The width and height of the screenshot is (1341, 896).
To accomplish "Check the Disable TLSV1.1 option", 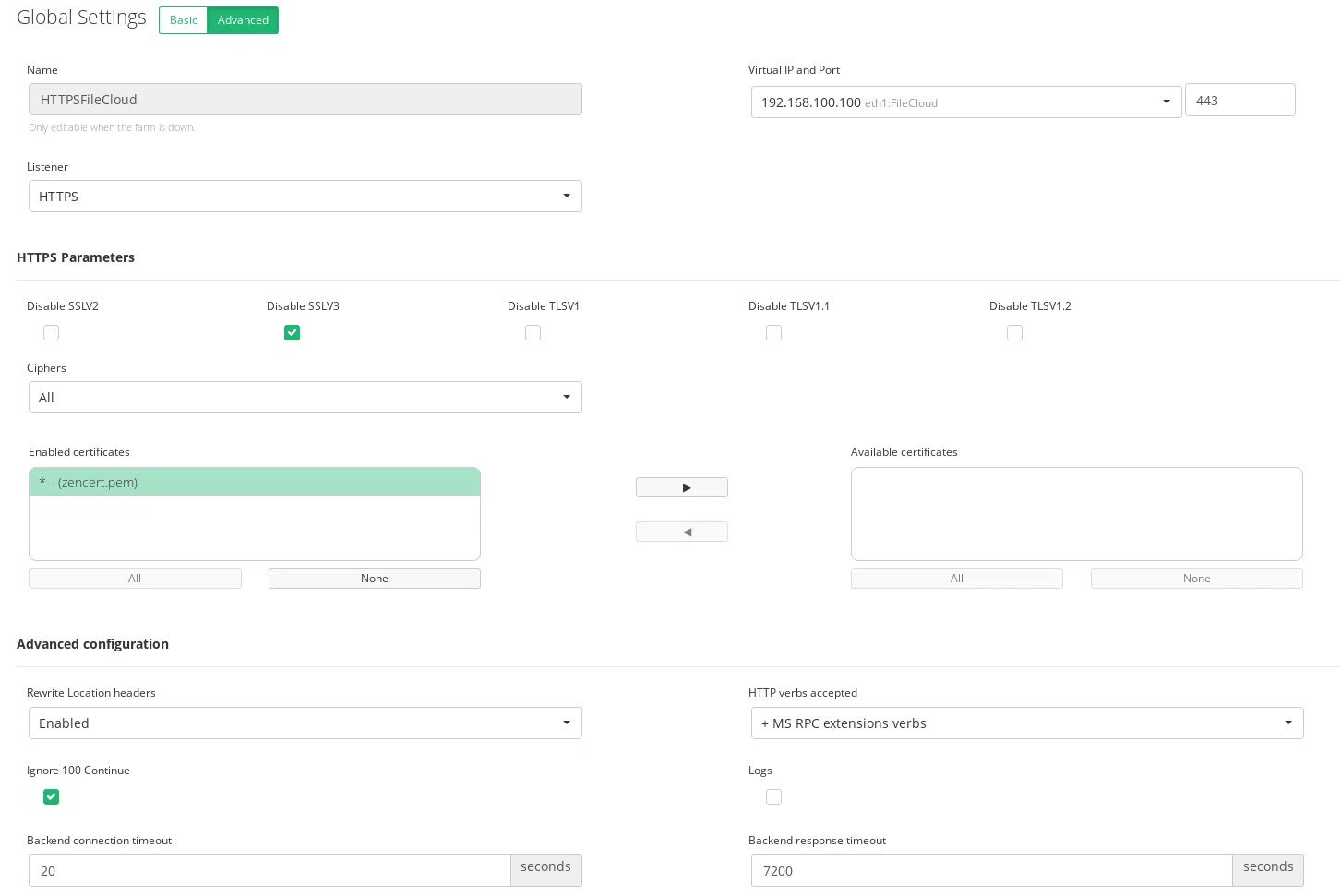I will (x=774, y=333).
